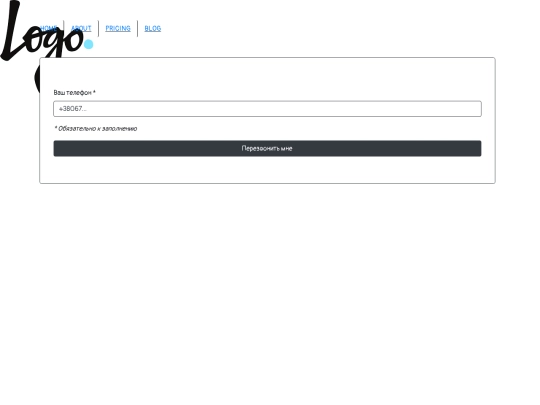The width and height of the screenshot is (540, 405).
Task: Select the 'Ваш телефон *' label
Action: pyautogui.click(x=74, y=93)
